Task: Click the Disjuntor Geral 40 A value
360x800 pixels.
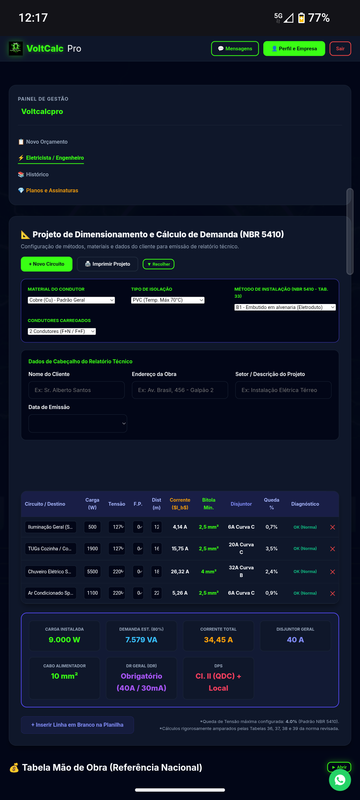Action: point(295,640)
